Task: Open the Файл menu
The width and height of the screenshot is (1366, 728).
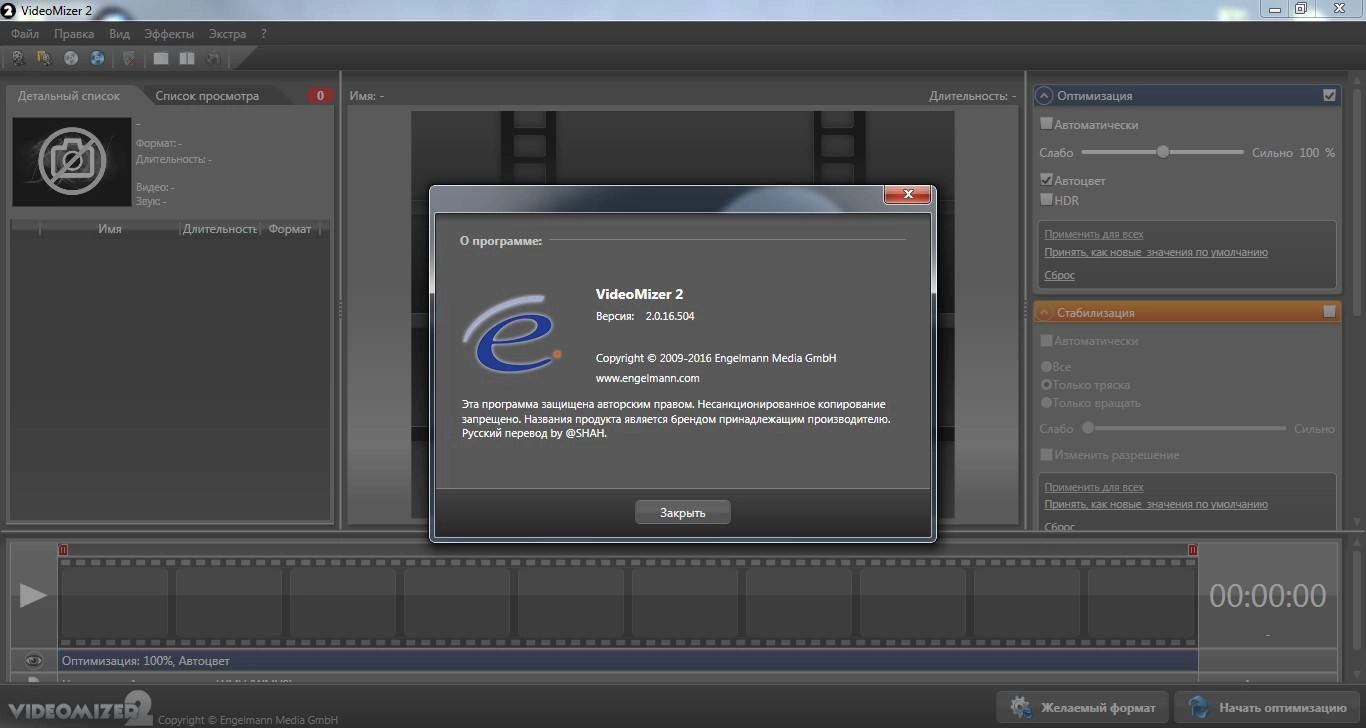Action: [25, 34]
